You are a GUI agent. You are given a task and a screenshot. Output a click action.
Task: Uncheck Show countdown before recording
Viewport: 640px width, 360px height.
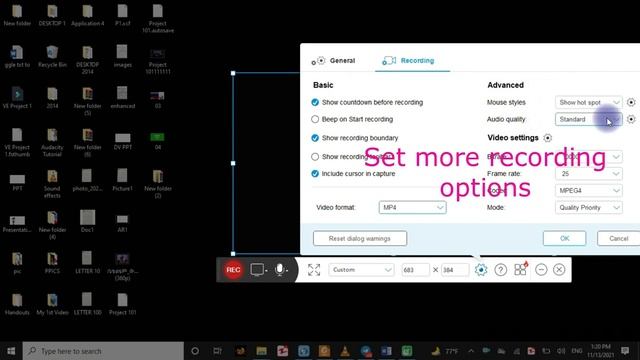315,102
